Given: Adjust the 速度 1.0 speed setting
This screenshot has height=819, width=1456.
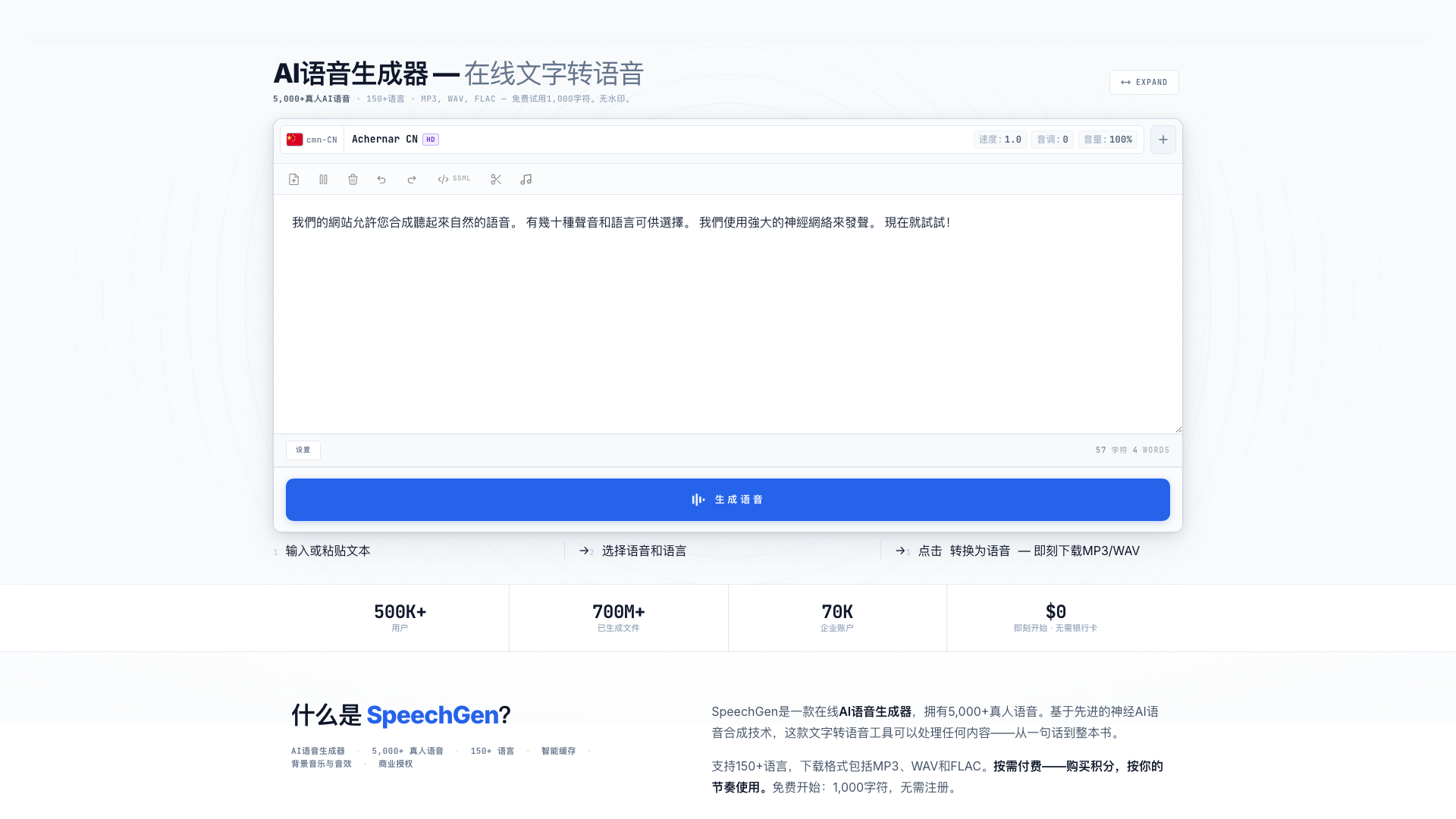Looking at the screenshot, I should pos(999,140).
